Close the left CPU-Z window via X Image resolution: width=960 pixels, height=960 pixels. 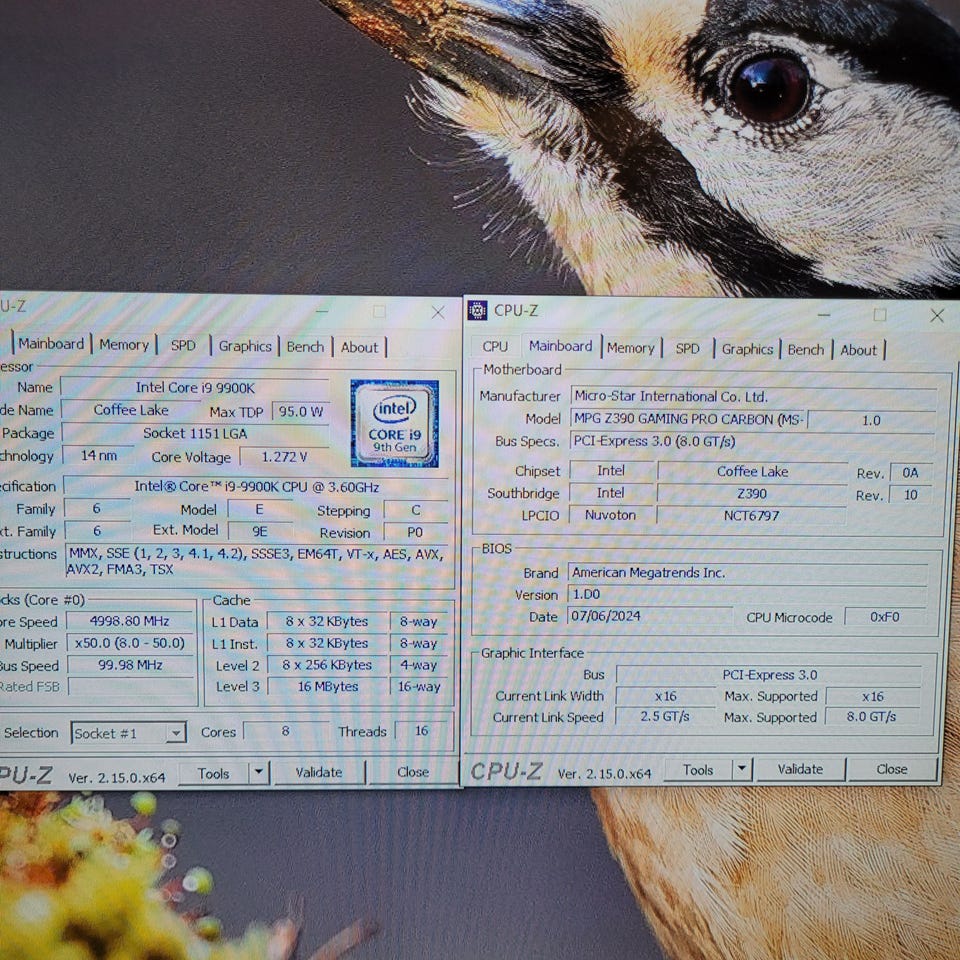(438, 312)
